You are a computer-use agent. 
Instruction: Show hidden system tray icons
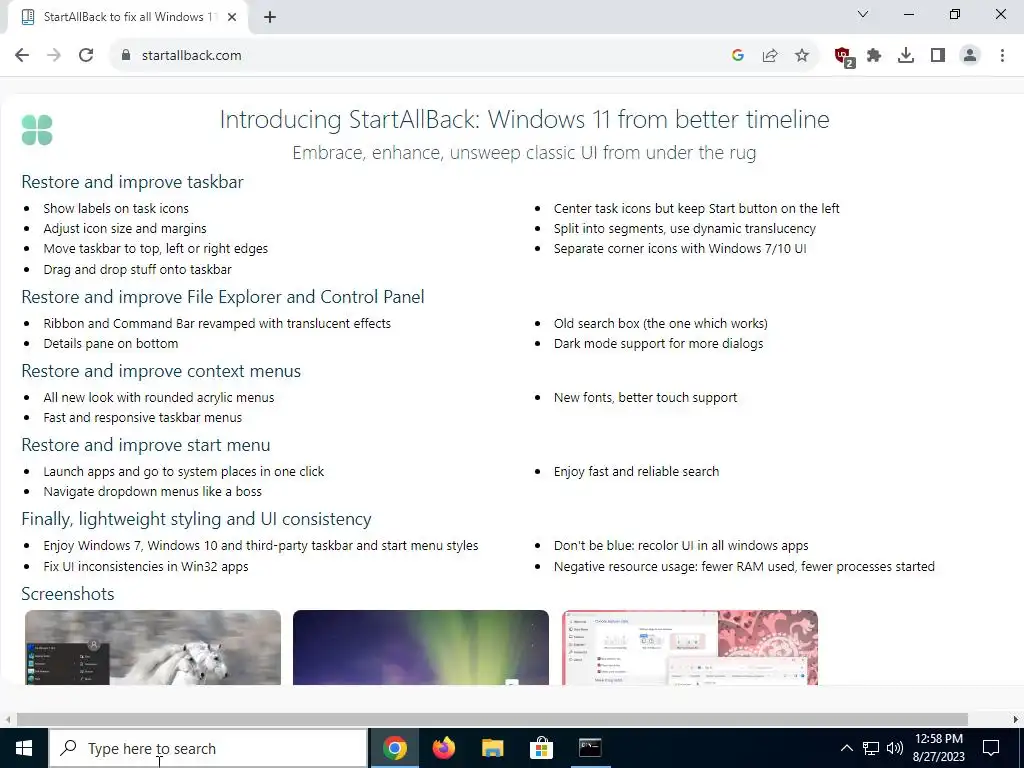[x=846, y=748]
